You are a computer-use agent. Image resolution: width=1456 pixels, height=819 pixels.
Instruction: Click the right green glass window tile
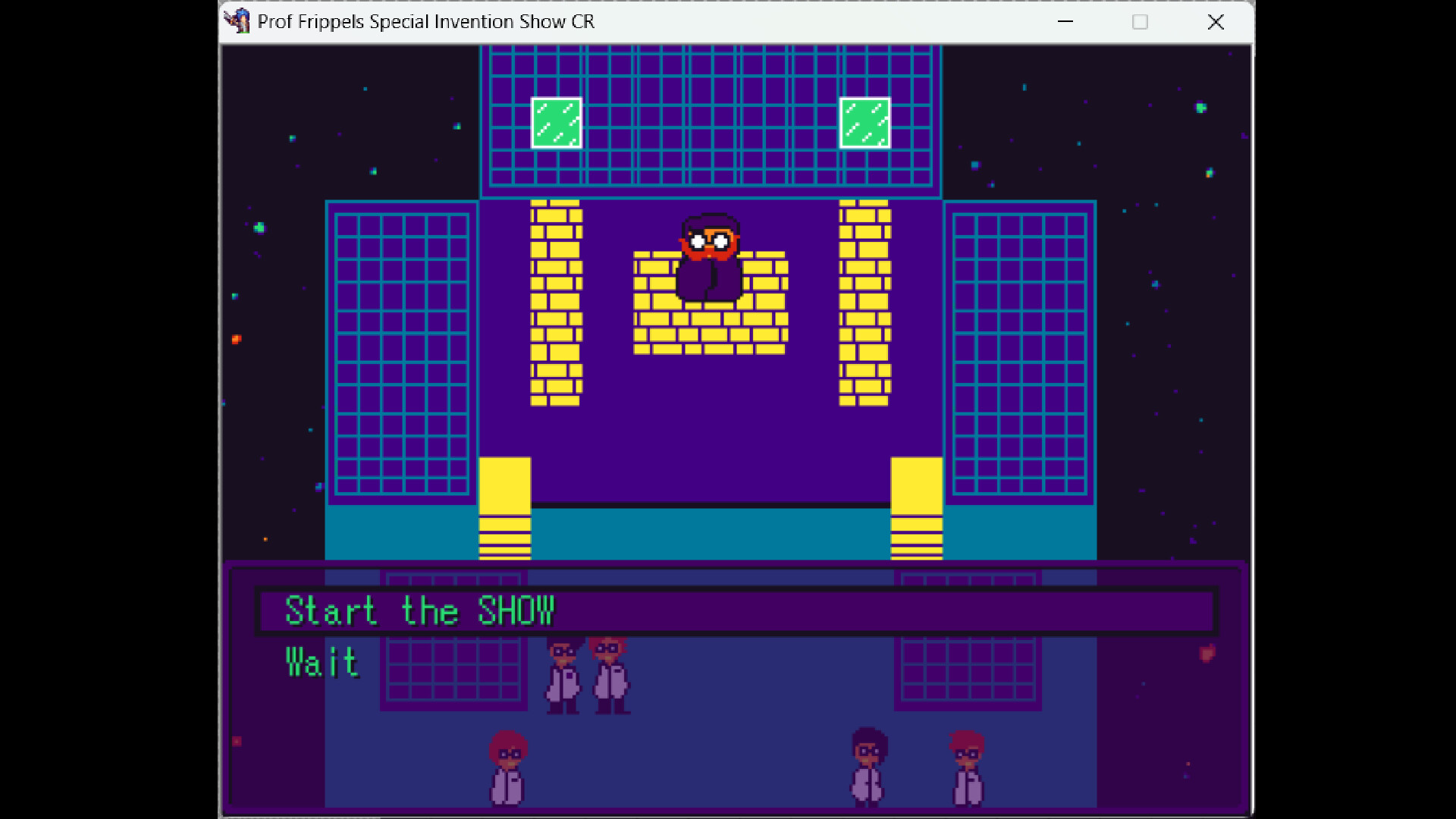point(864,123)
